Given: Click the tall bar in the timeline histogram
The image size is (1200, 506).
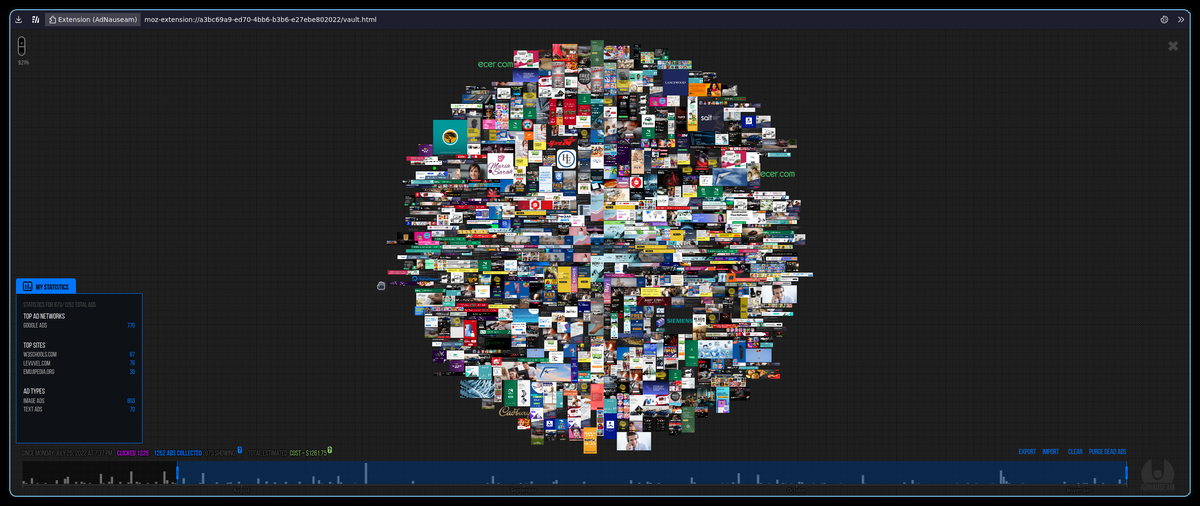Looking at the screenshot, I should 366,475.
